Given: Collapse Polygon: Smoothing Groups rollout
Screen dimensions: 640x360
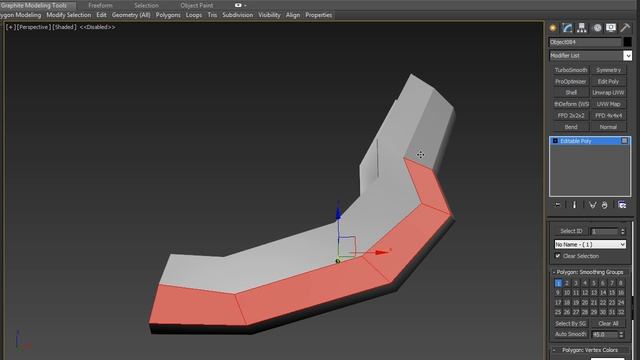Looking at the screenshot, I should click(x=590, y=272).
